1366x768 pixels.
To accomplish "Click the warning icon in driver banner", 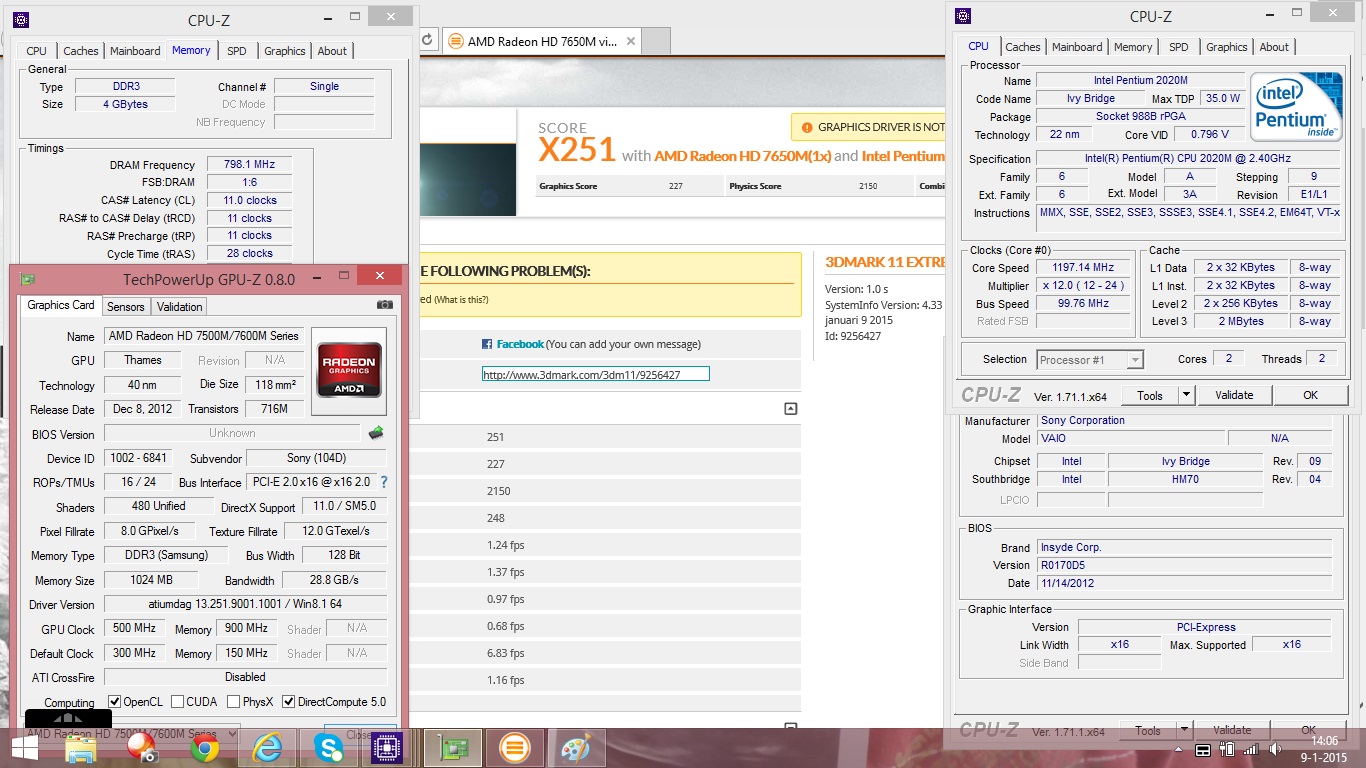I will [x=806, y=127].
